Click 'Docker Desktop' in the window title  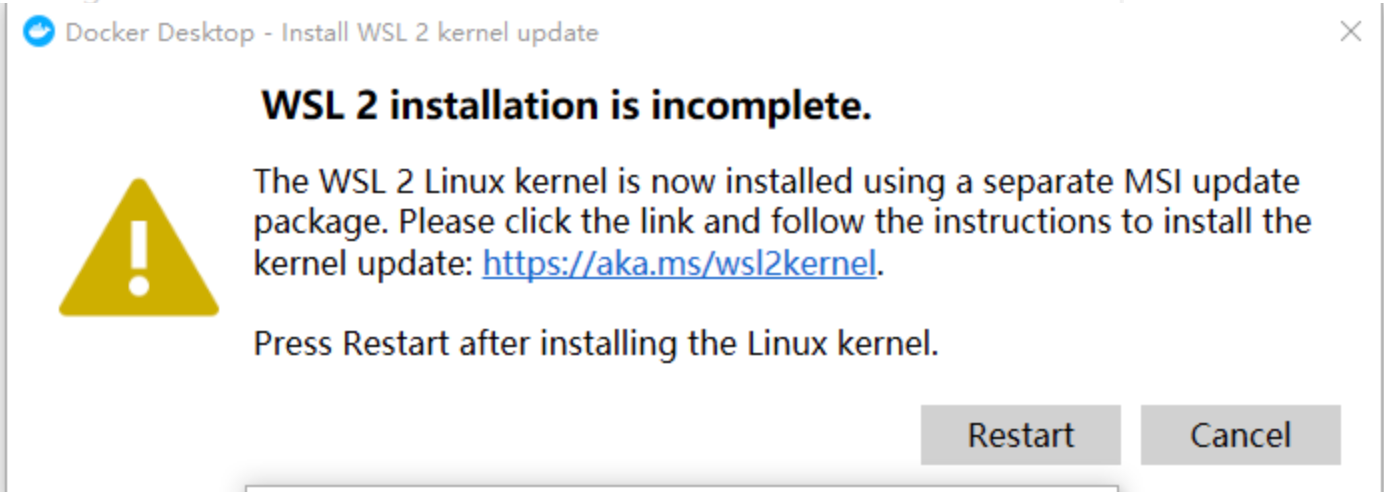coord(160,33)
